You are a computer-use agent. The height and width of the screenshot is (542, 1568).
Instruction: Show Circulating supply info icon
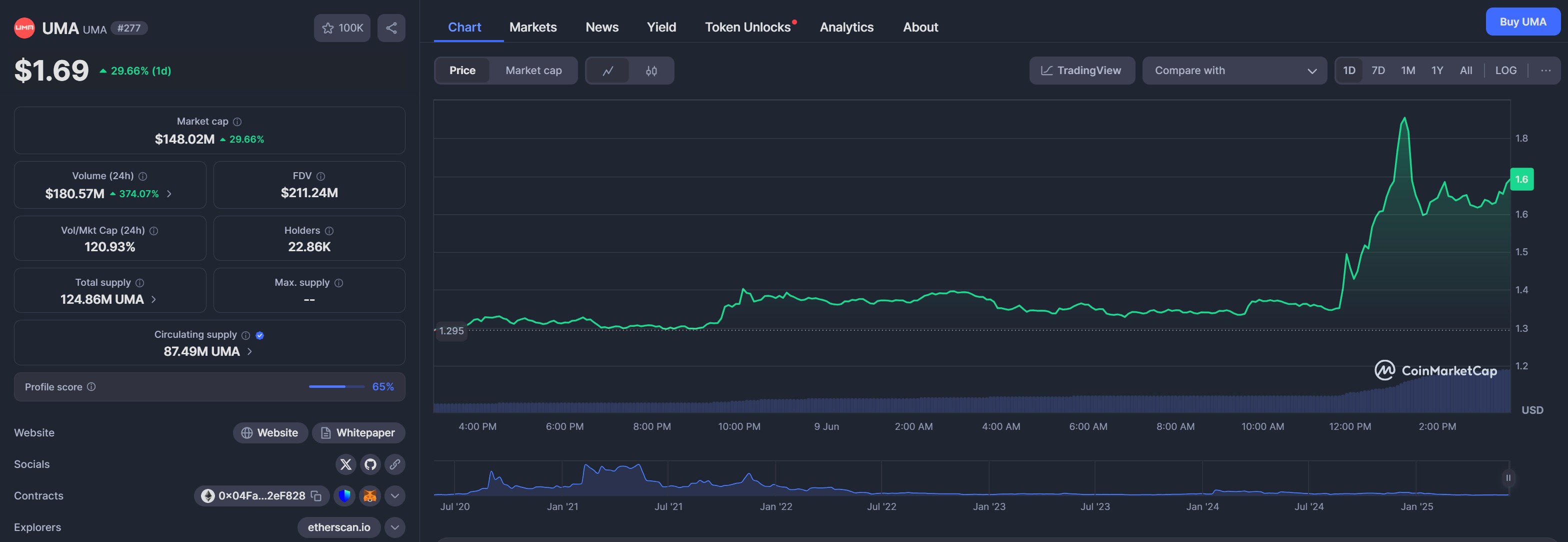coord(246,335)
